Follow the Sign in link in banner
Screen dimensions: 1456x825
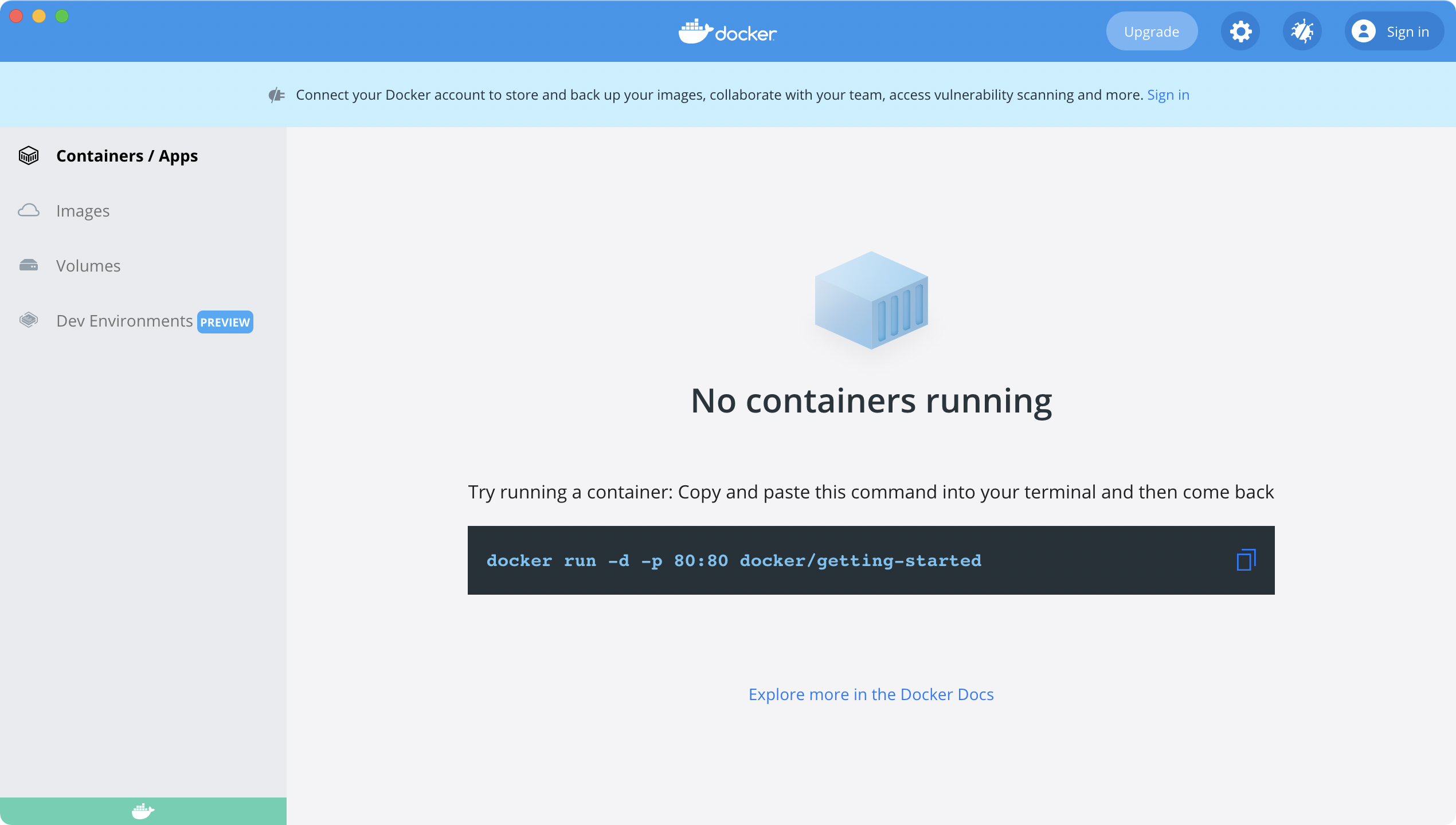1168,95
